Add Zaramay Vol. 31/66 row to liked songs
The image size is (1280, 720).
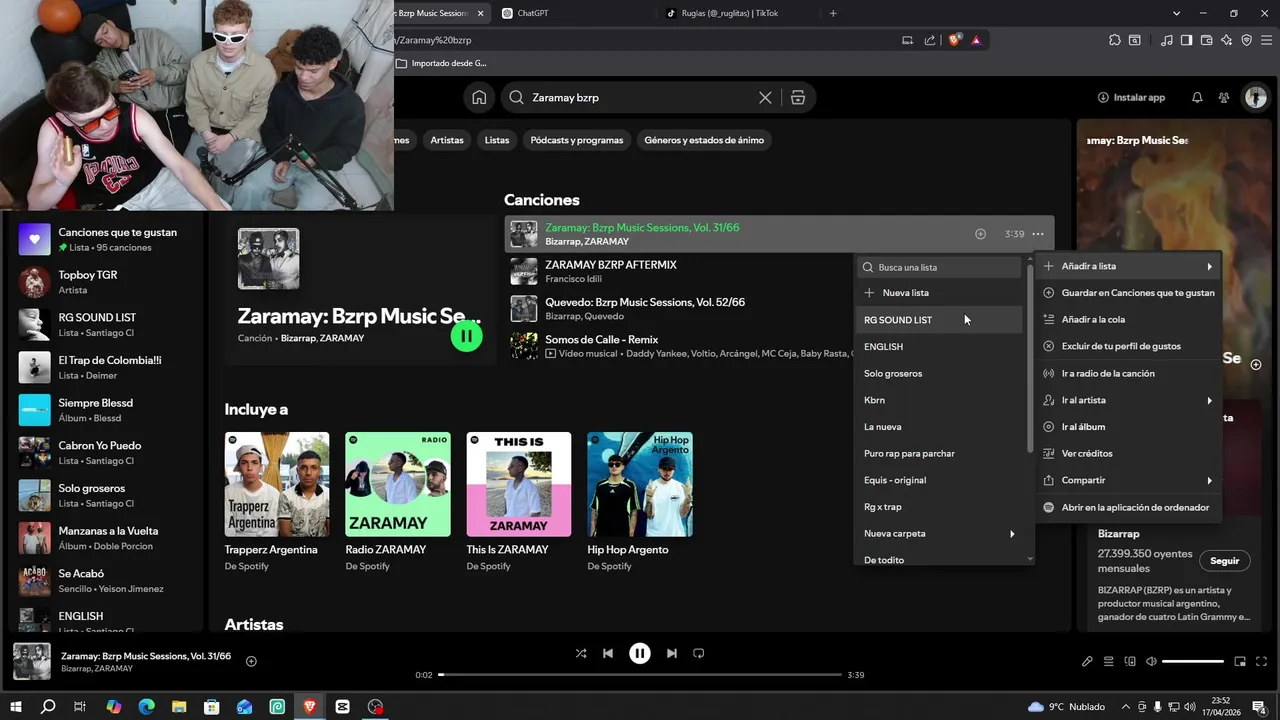coord(980,234)
